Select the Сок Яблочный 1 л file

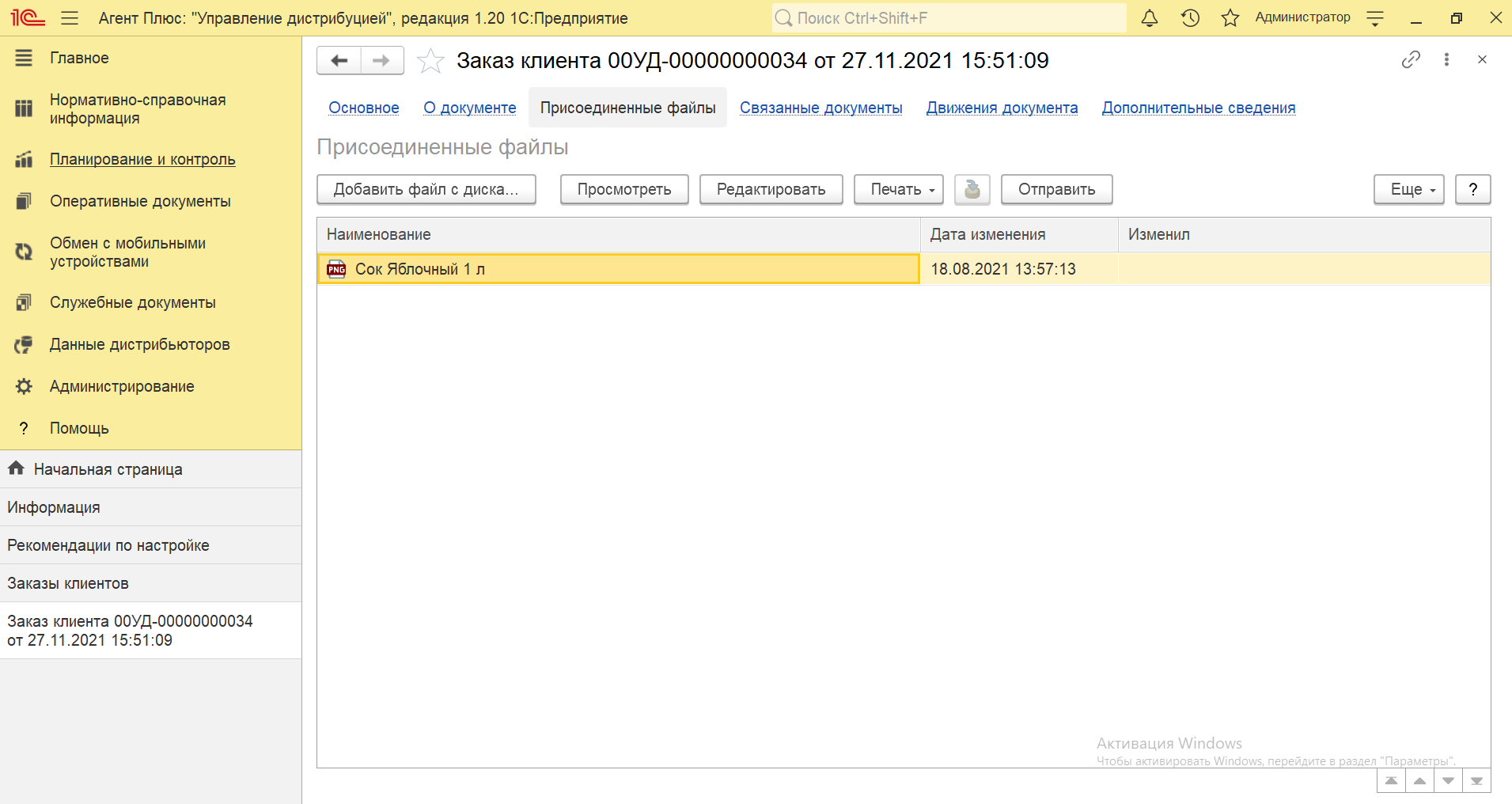[x=420, y=269]
